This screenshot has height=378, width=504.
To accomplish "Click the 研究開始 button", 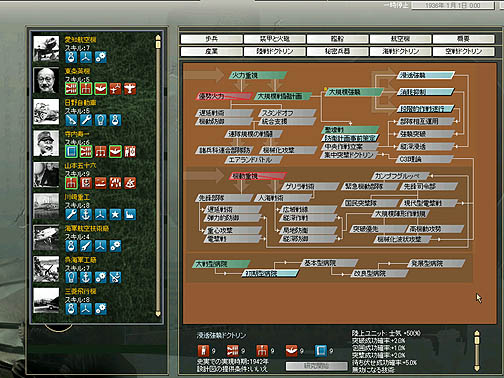I will (316, 366).
